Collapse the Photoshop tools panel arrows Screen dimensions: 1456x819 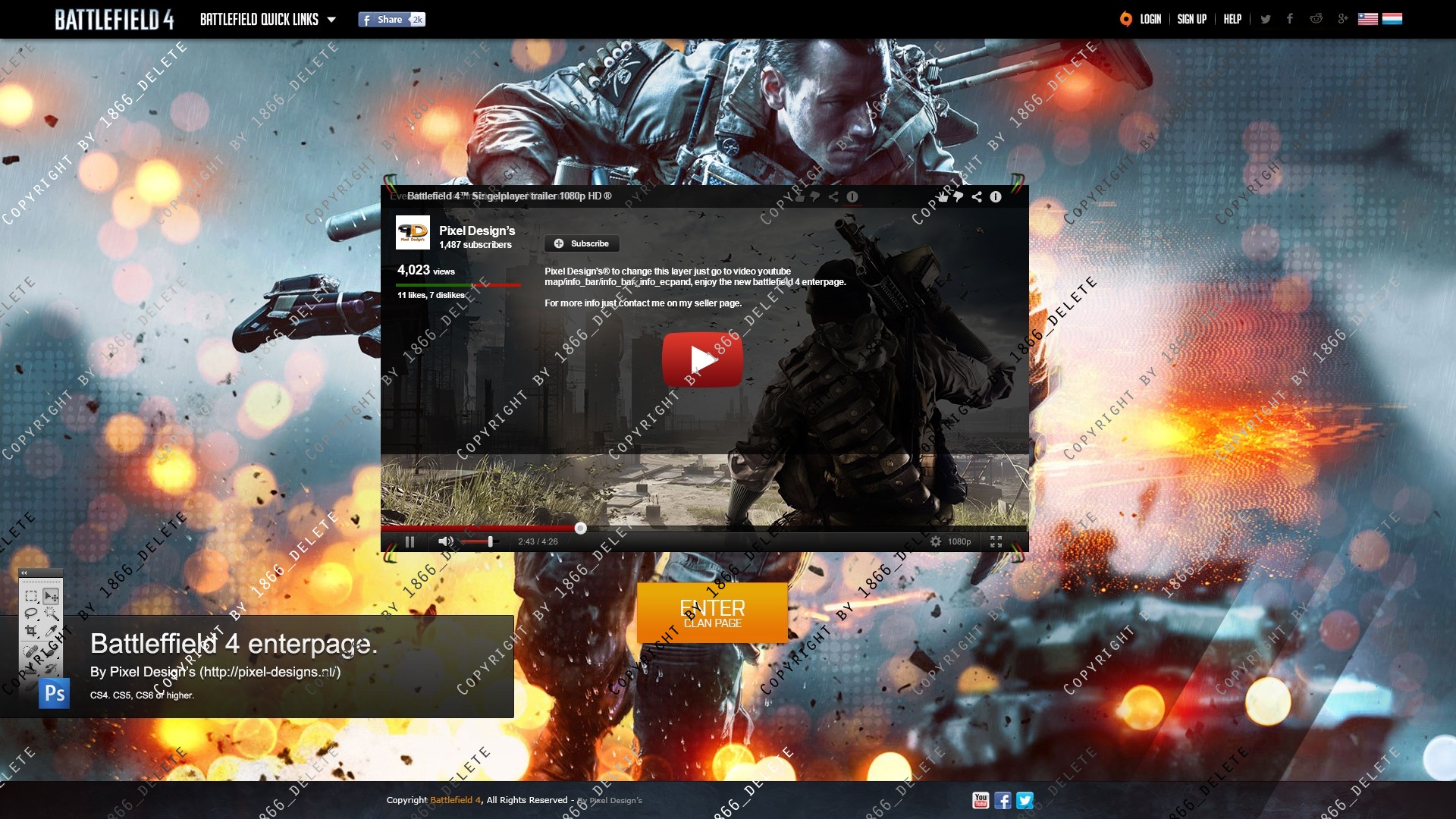[24, 573]
